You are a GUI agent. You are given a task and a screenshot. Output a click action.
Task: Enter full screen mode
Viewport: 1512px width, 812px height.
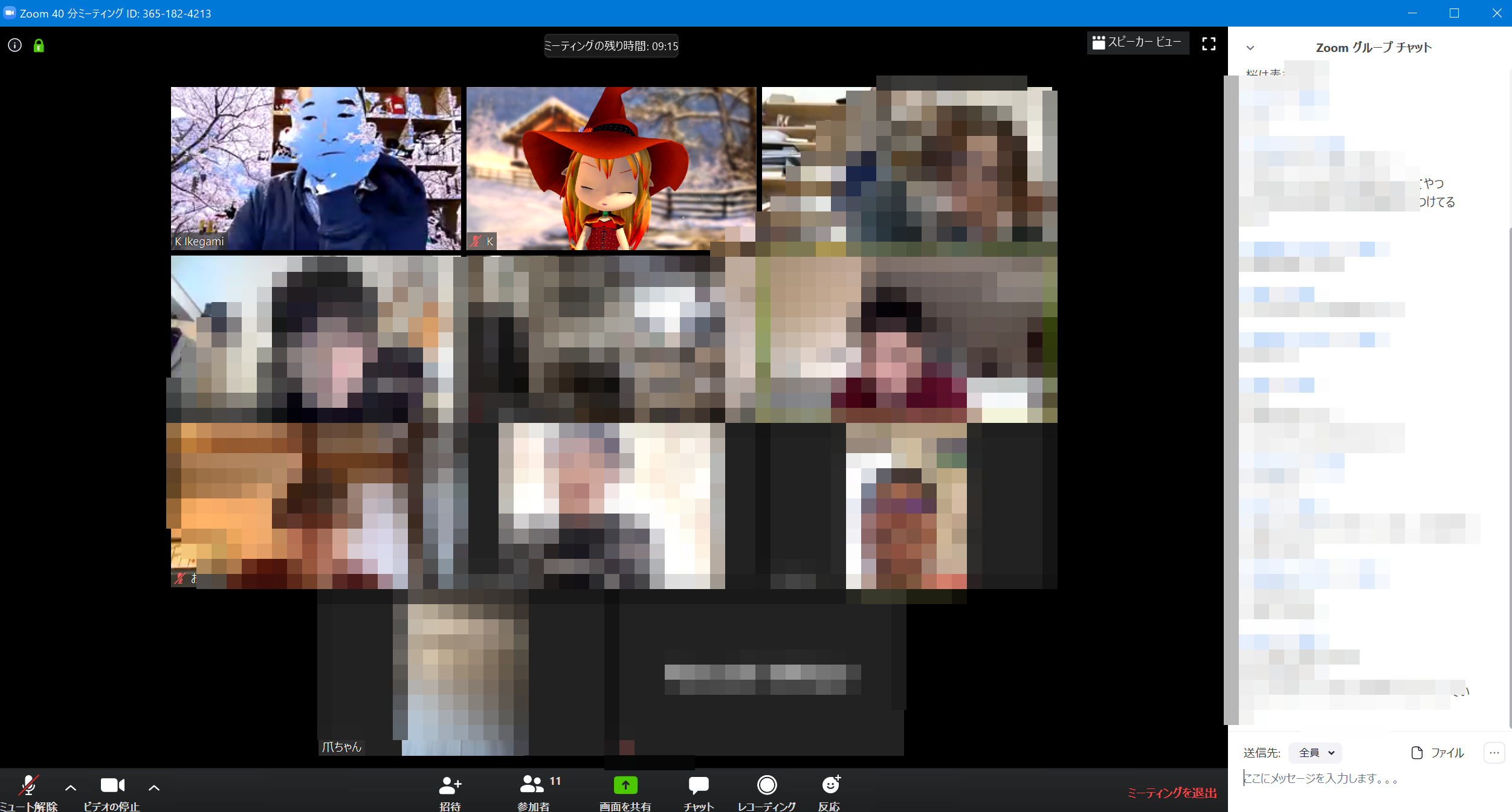click(x=1209, y=43)
